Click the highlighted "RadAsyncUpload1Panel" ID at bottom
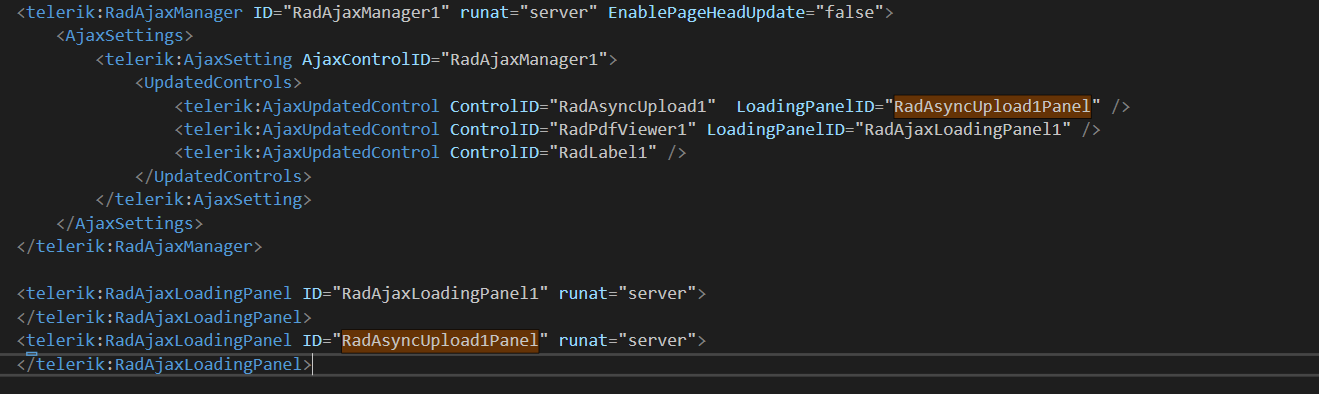 coord(441,341)
